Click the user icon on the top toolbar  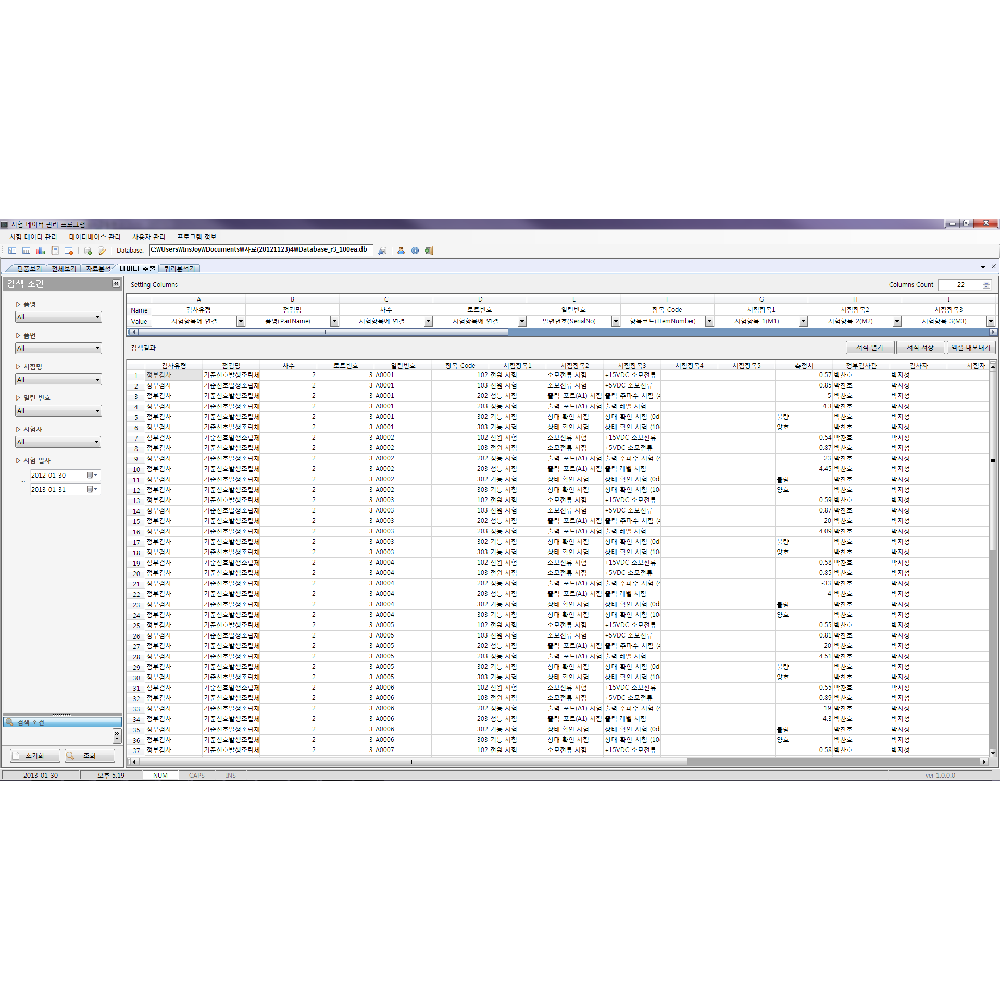point(399,250)
